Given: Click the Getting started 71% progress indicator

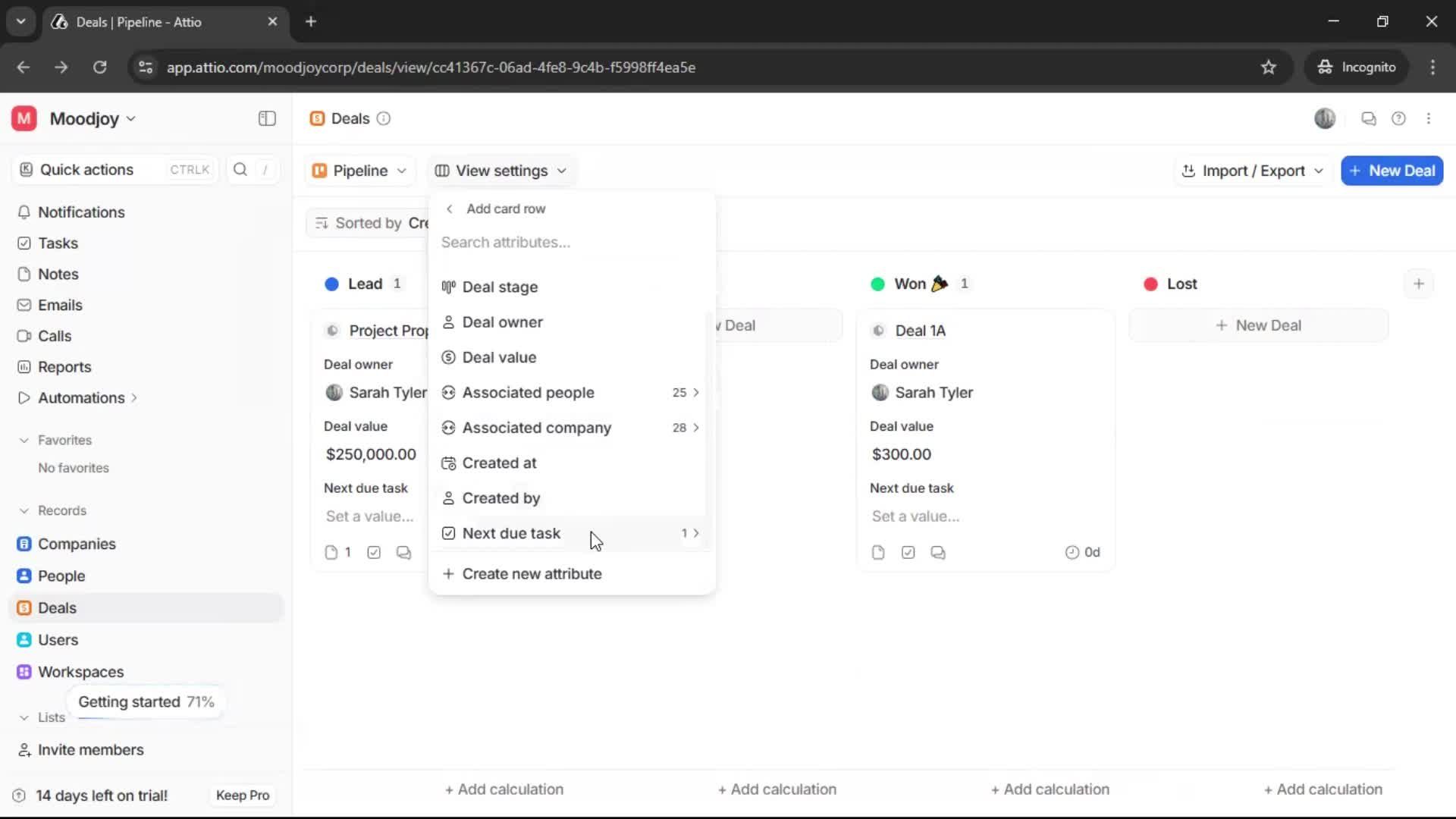Looking at the screenshot, I should [146, 701].
